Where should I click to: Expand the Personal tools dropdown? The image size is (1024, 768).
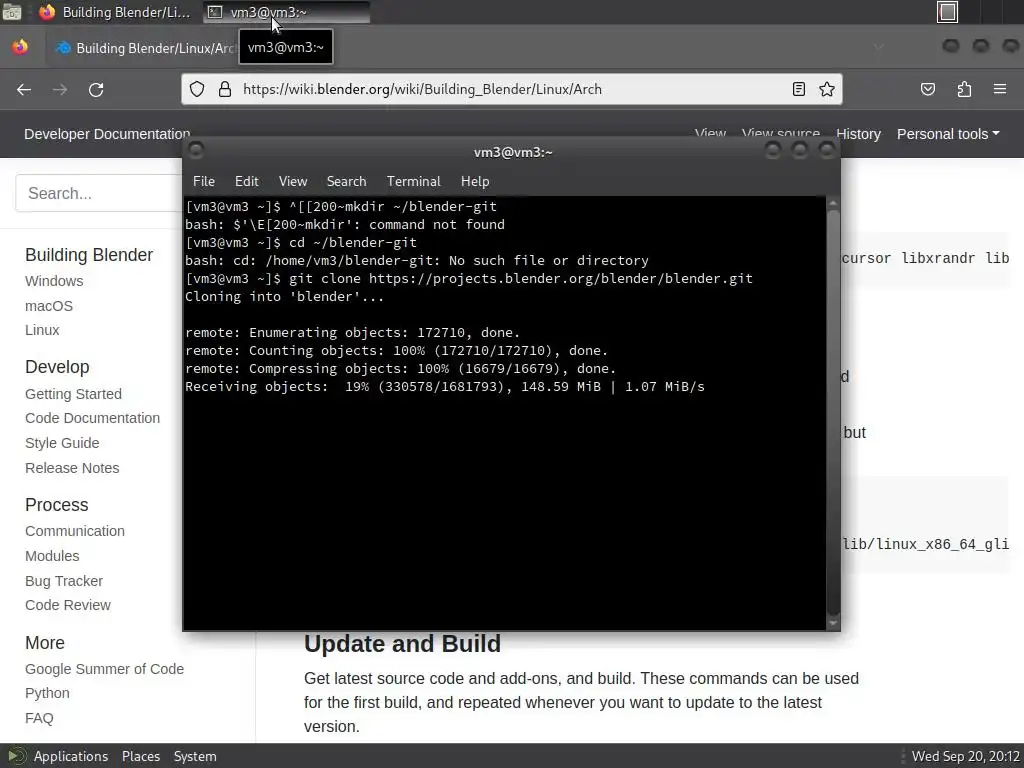click(x=948, y=134)
